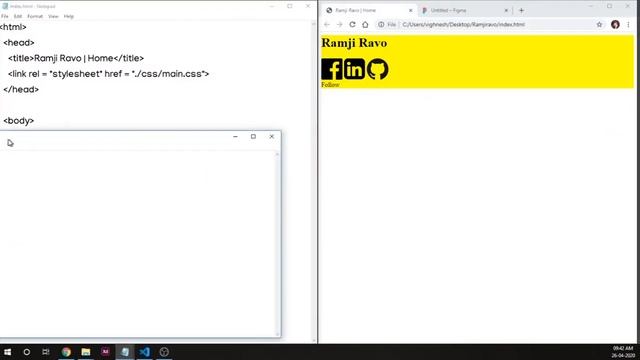This screenshot has height=360, width=640.
Task: Click the Facebook icon on the webpage
Action: (331, 69)
